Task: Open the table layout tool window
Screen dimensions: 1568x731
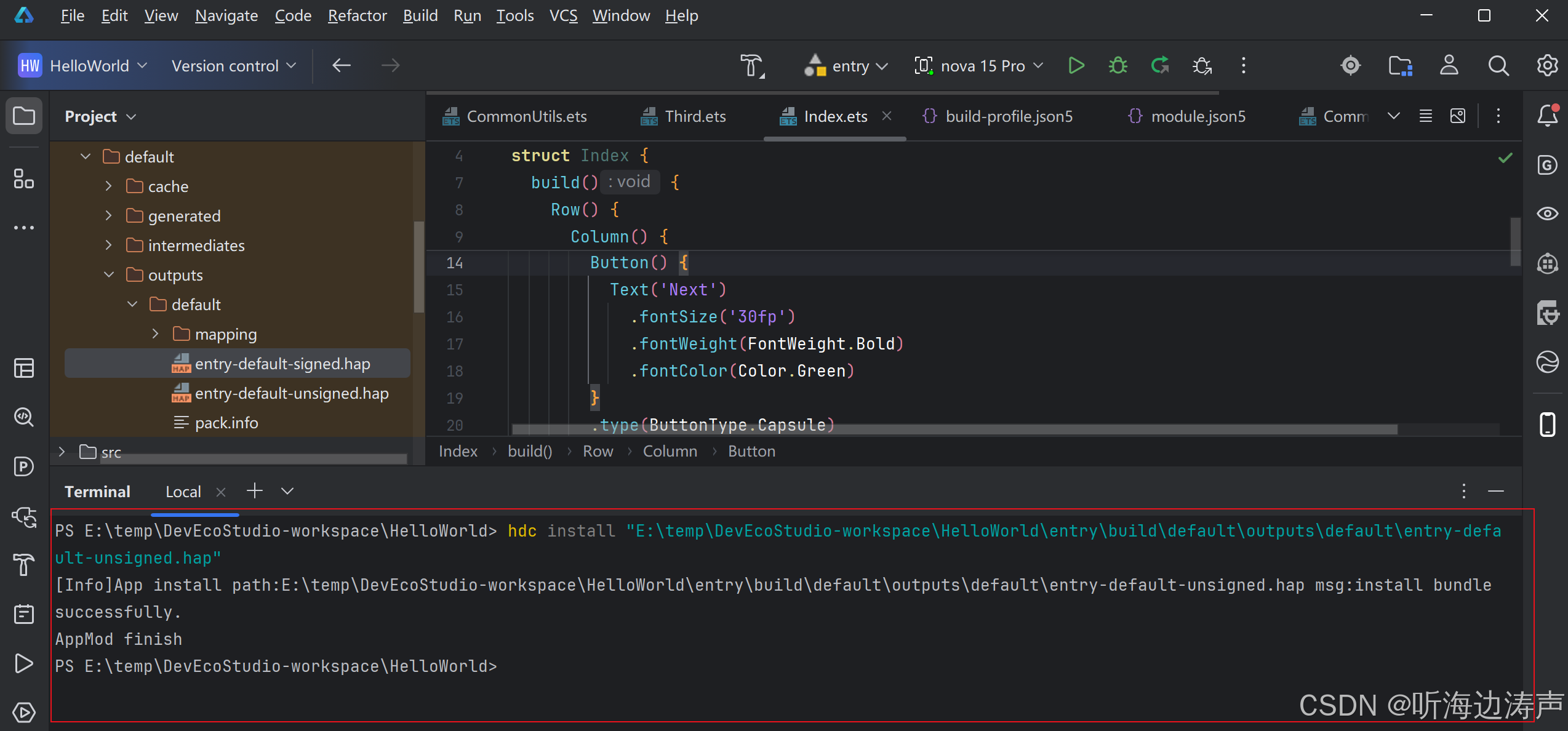Action: click(x=24, y=368)
